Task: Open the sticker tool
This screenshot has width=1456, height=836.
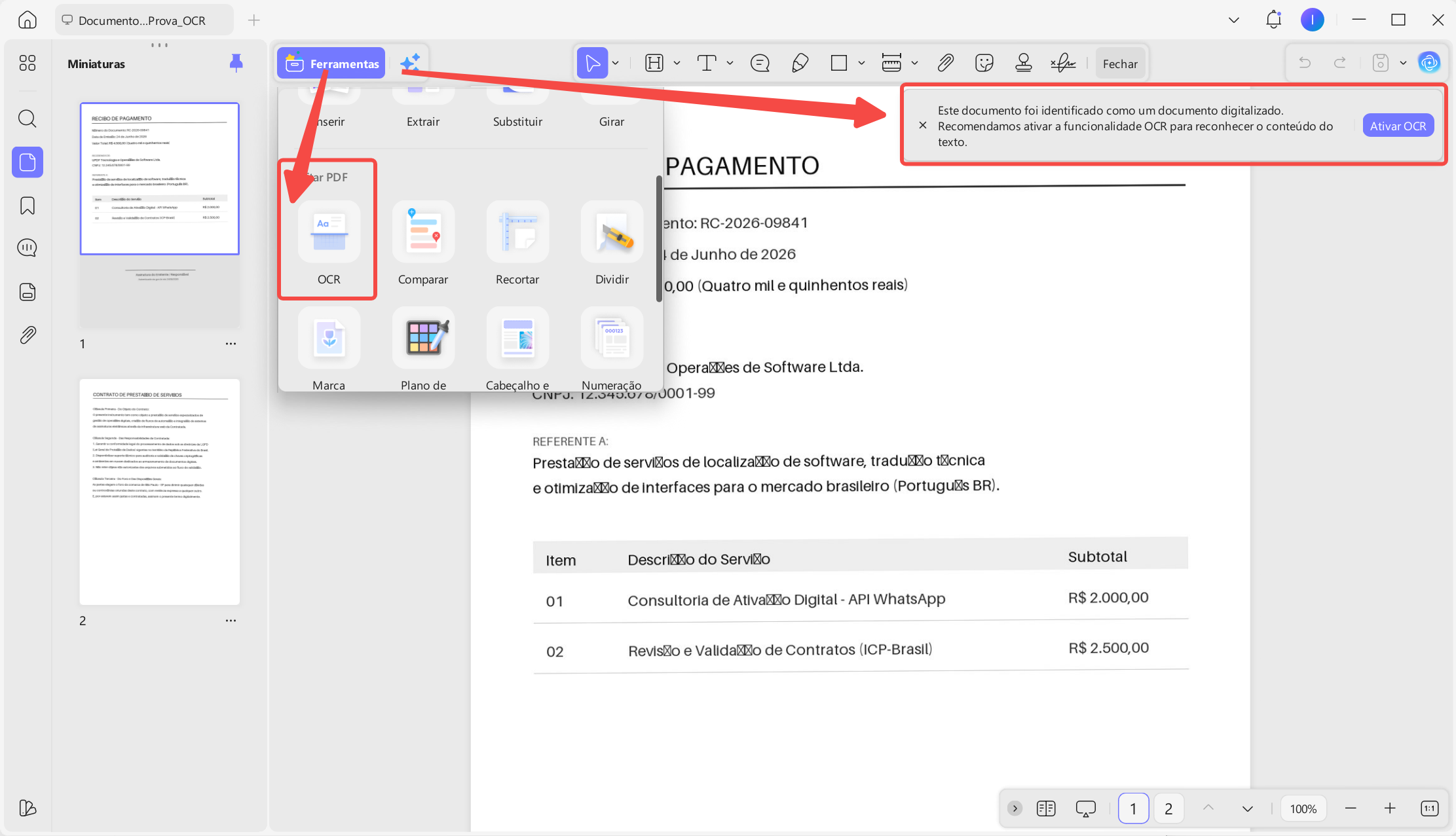Action: tap(984, 64)
